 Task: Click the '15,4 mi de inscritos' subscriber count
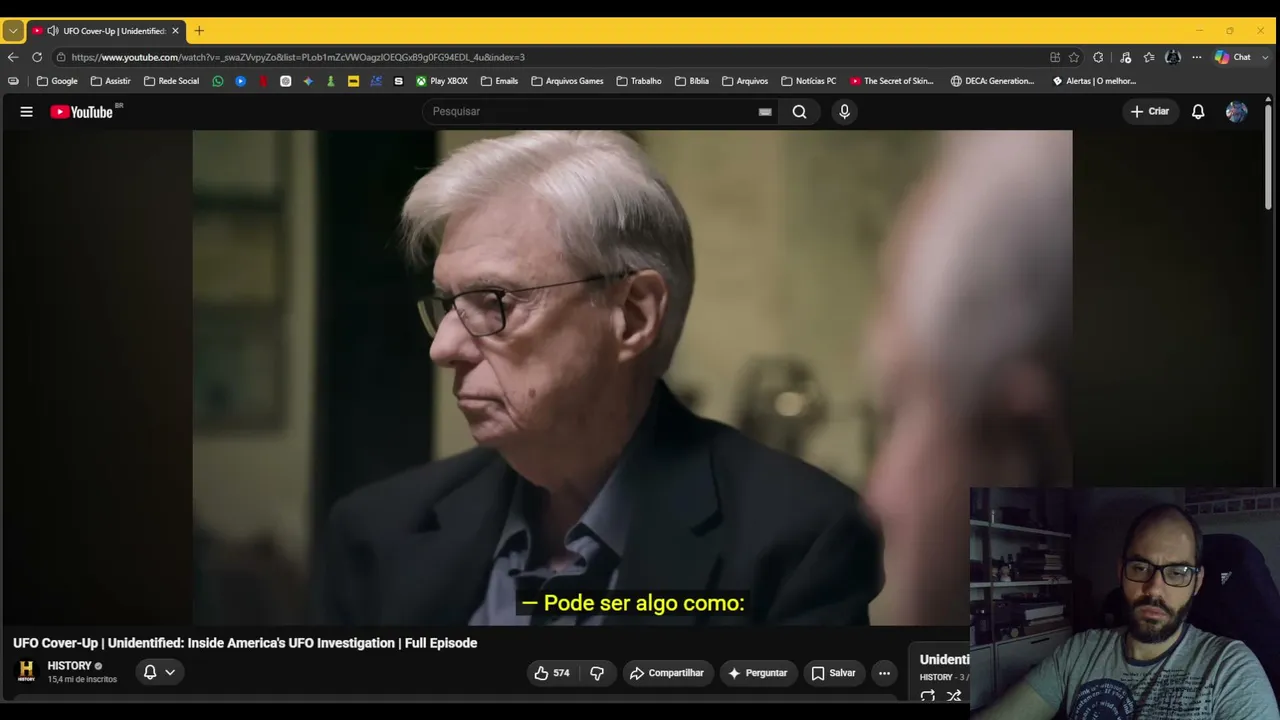(82, 680)
